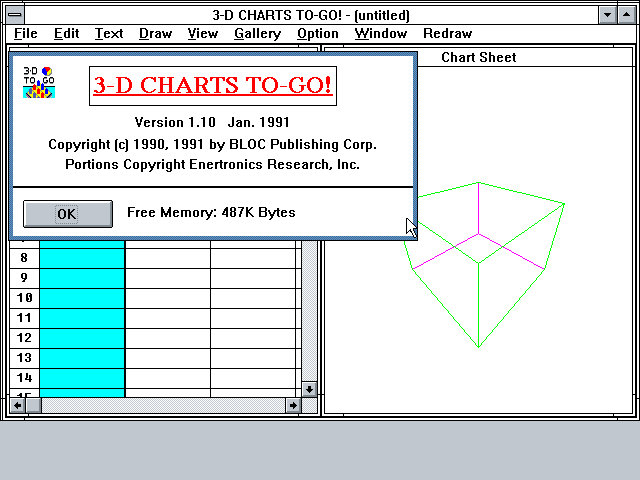Select row header 8
This screenshot has width=640, height=480.
click(x=24, y=258)
